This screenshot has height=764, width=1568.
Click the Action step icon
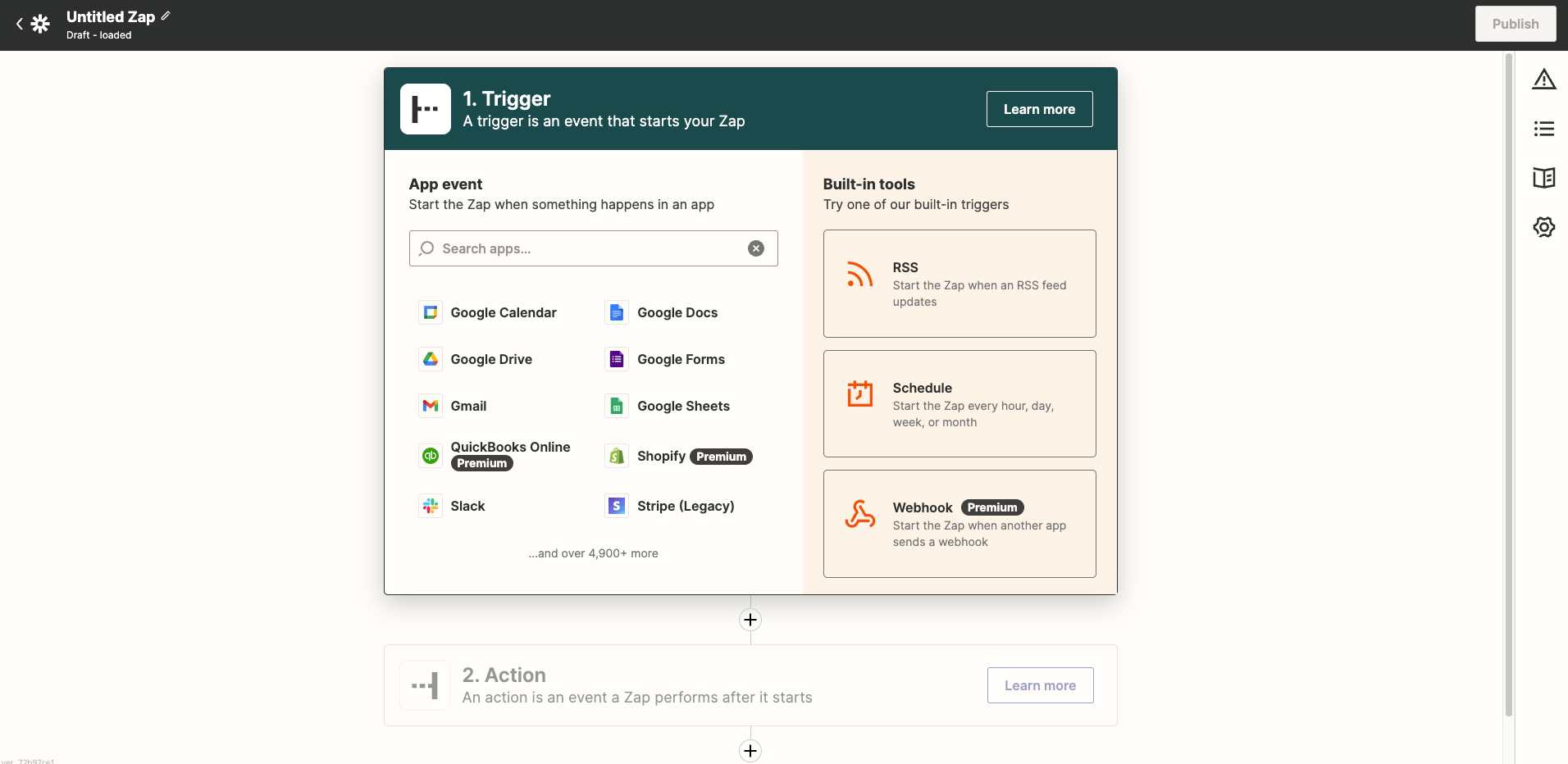click(425, 685)
